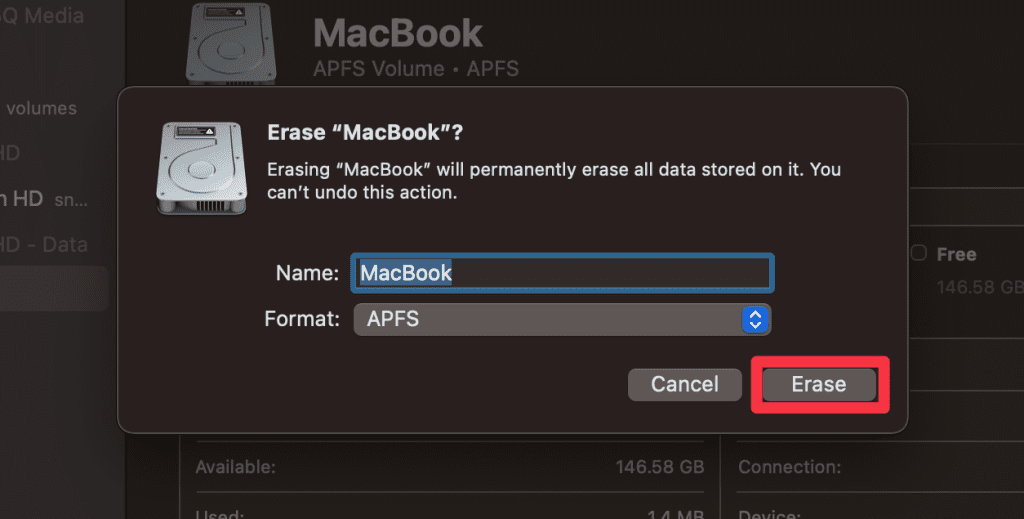The width and height of the screenshot is (1024, 519).
Task: Select the "HD - Data" volume in the sidebar
Action: [44, 244]
